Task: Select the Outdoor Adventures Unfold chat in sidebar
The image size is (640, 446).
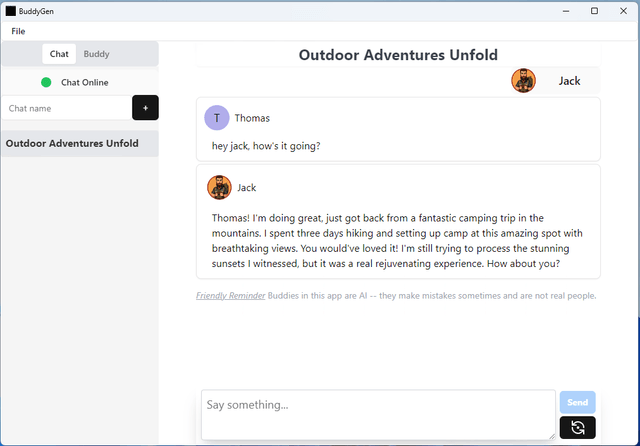Action: tap(80, 144)
